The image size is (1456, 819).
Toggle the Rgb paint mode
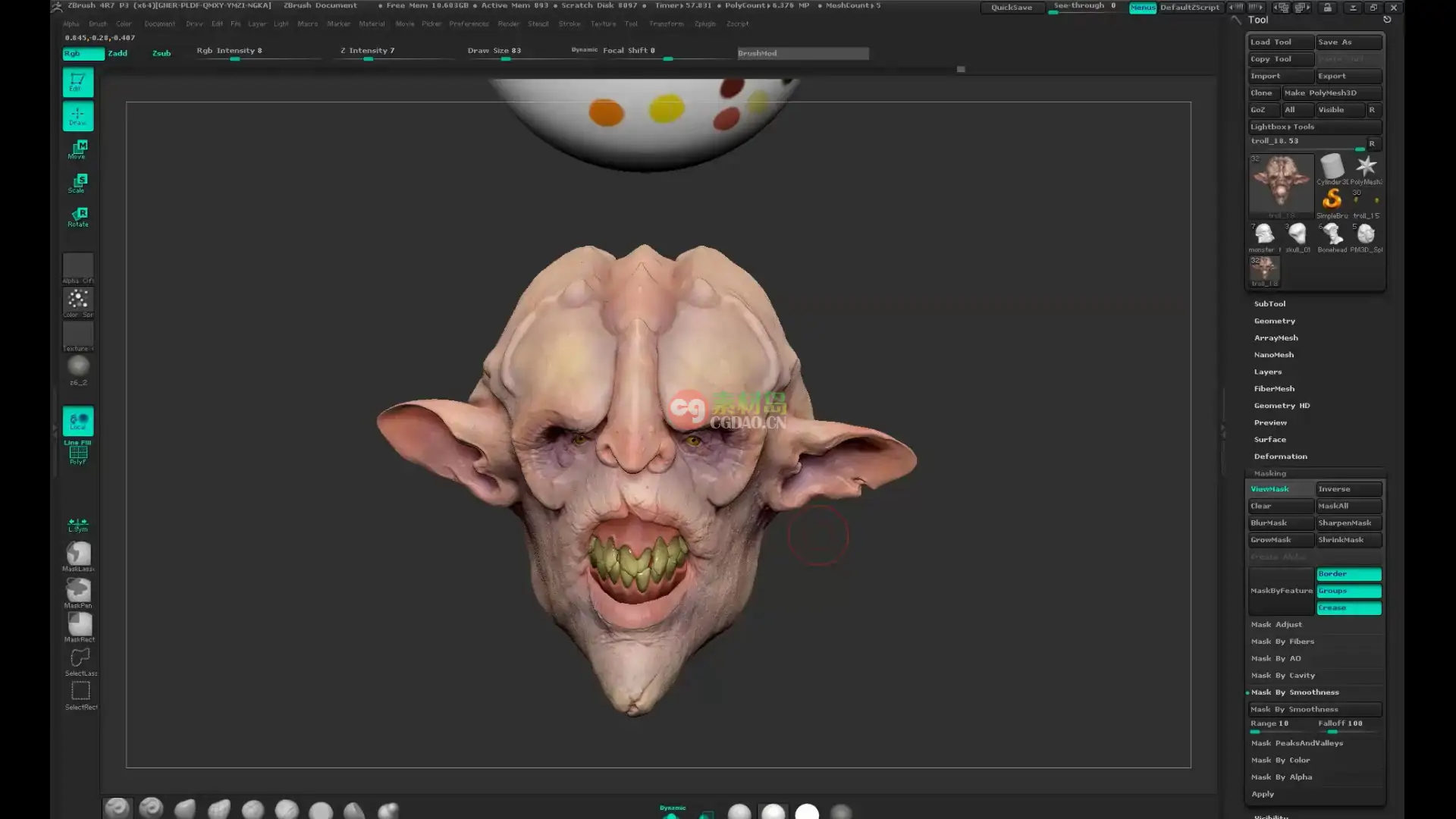83,53
